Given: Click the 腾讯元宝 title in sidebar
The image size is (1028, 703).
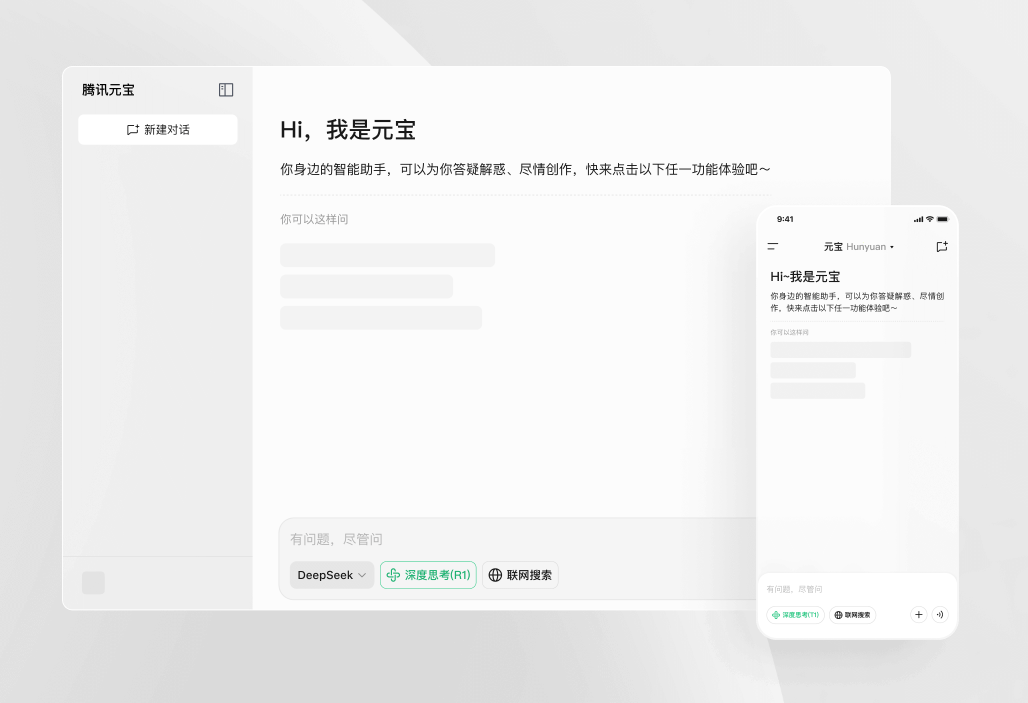Looking at the screenshot, I should click(x=108, y=90).
